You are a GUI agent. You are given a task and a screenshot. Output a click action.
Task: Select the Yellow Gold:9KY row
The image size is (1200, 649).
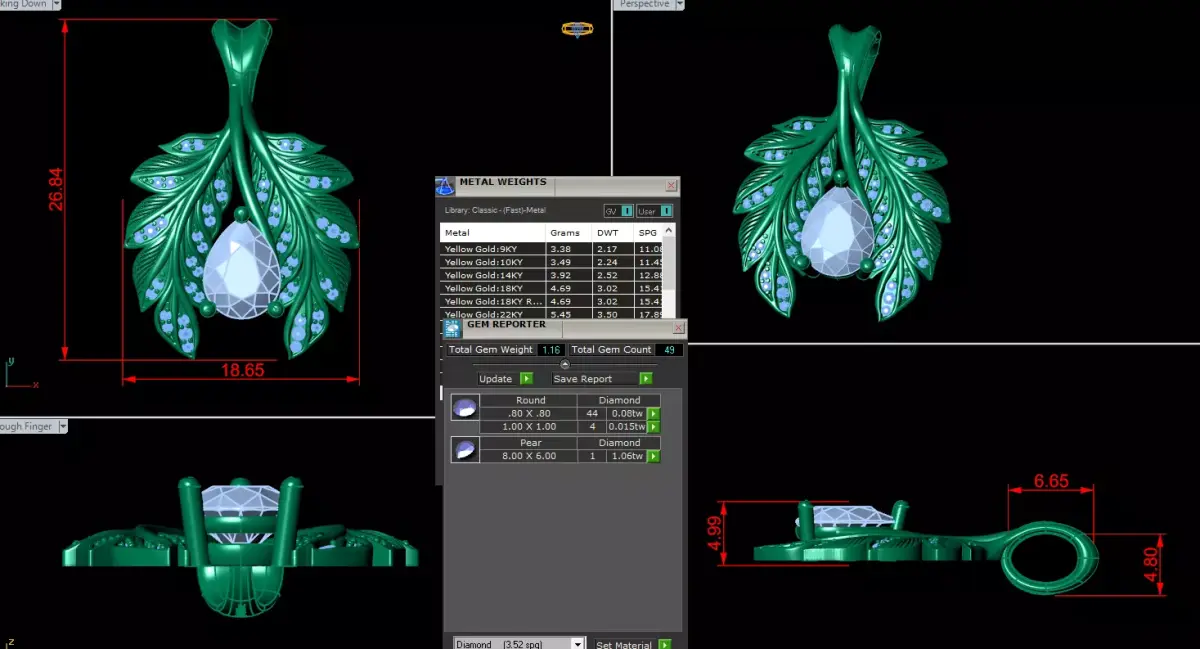(552, 248)
